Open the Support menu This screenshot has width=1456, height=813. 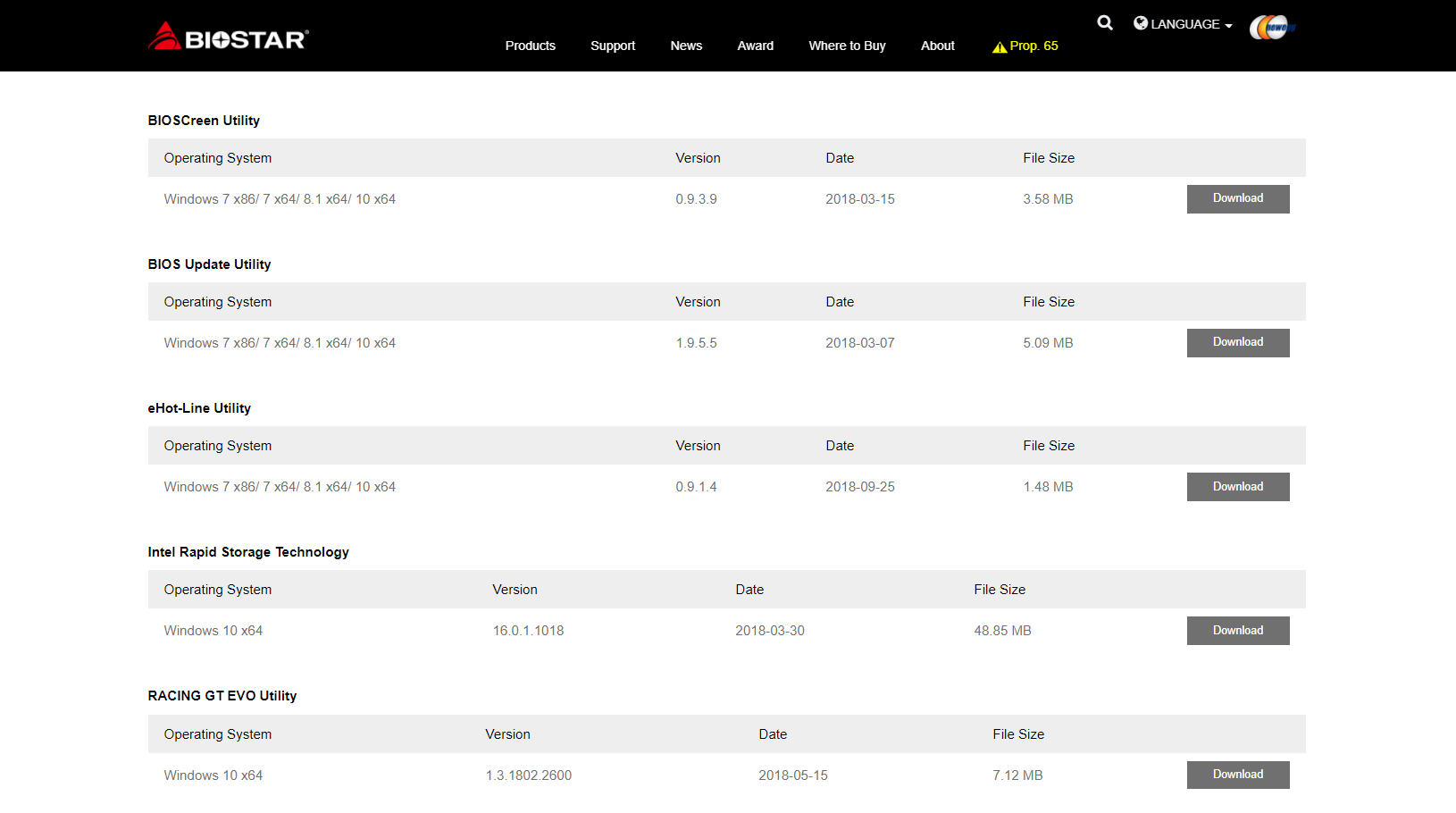(x=613, y=46)
